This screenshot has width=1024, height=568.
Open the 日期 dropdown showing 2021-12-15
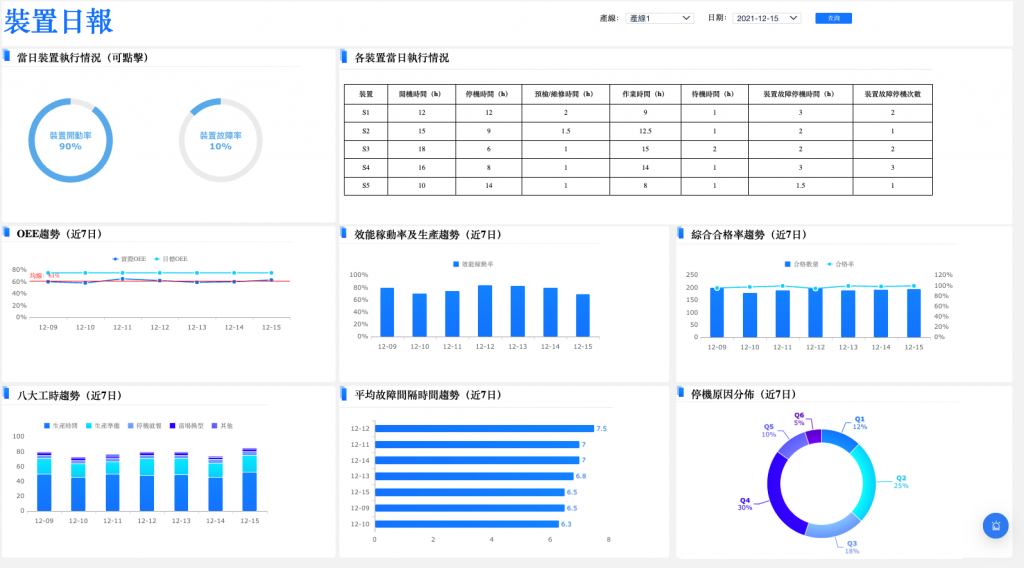click(766, 18)
